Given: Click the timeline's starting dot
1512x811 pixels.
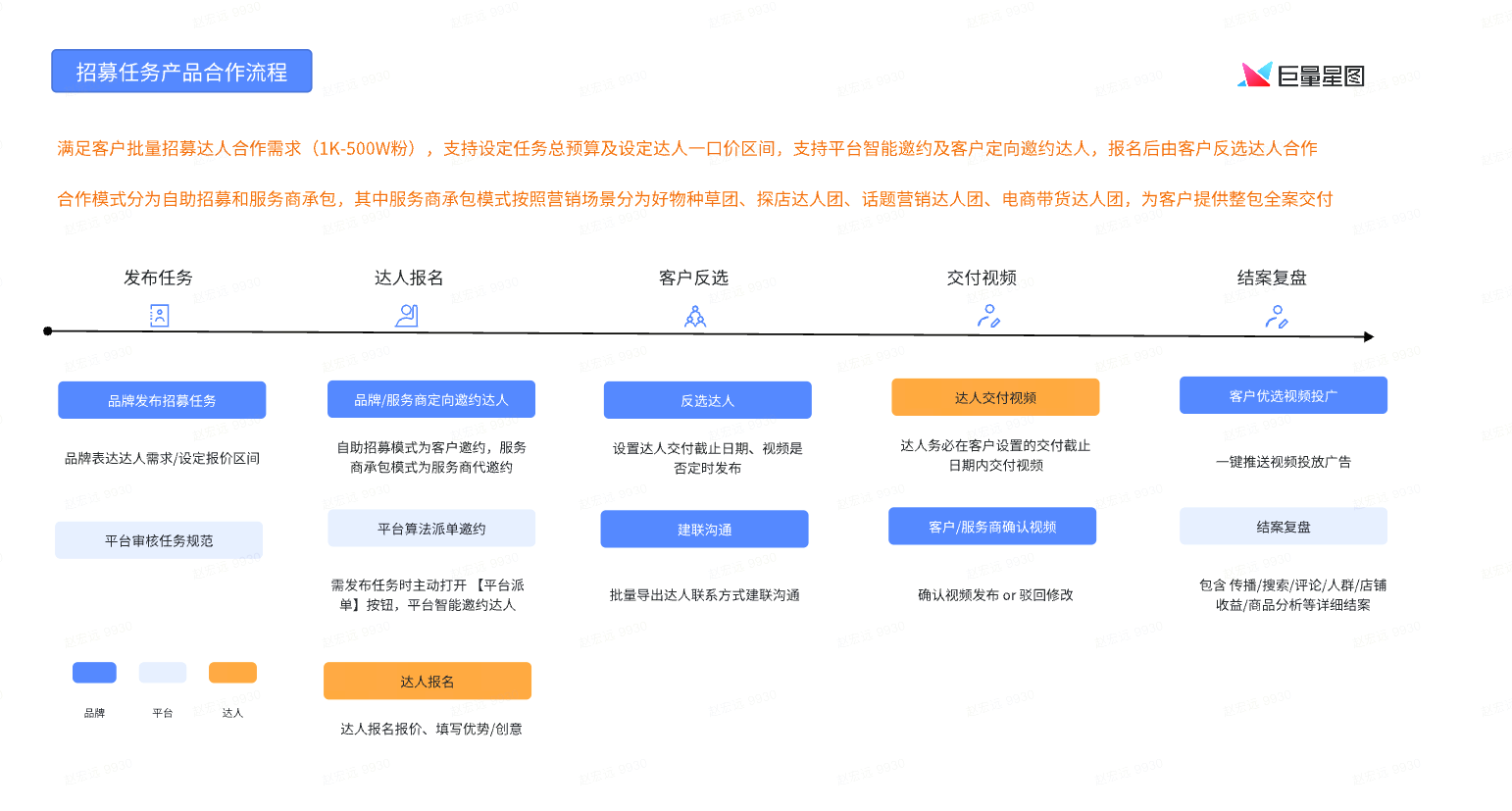Looking at the screenshot, I should [48, 331].
